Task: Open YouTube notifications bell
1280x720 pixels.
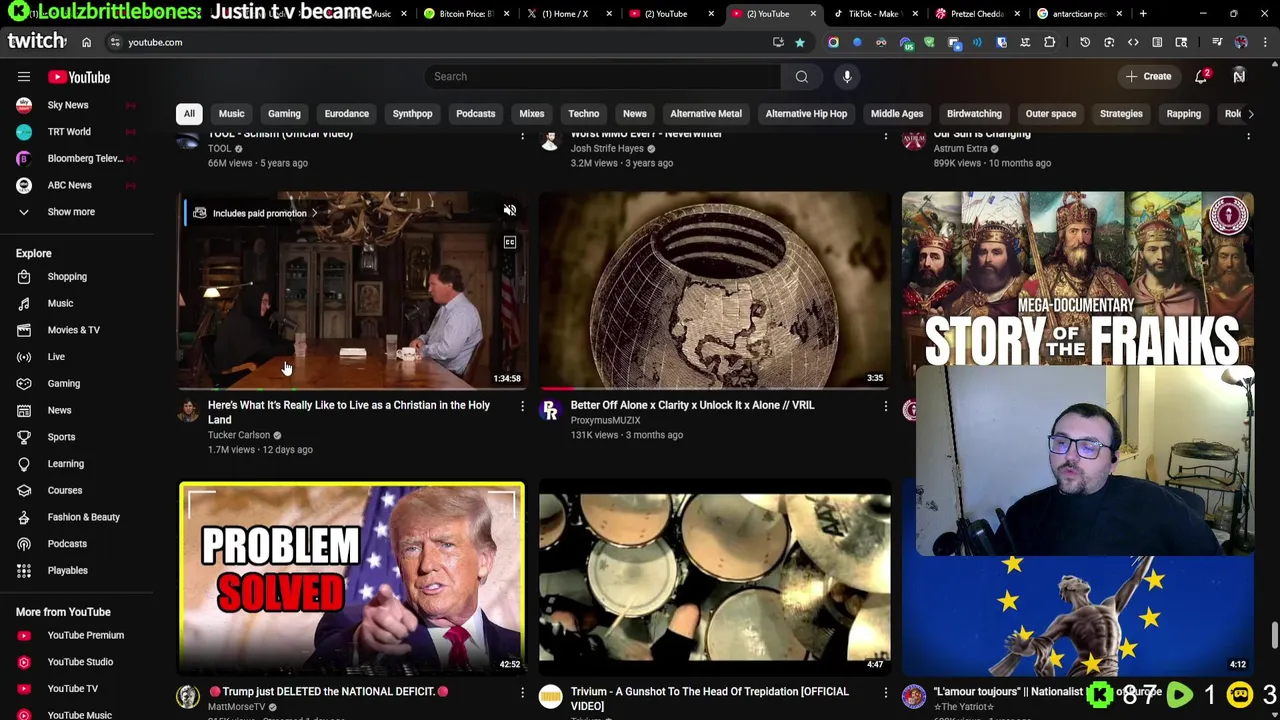Action: pos(1201,76)
